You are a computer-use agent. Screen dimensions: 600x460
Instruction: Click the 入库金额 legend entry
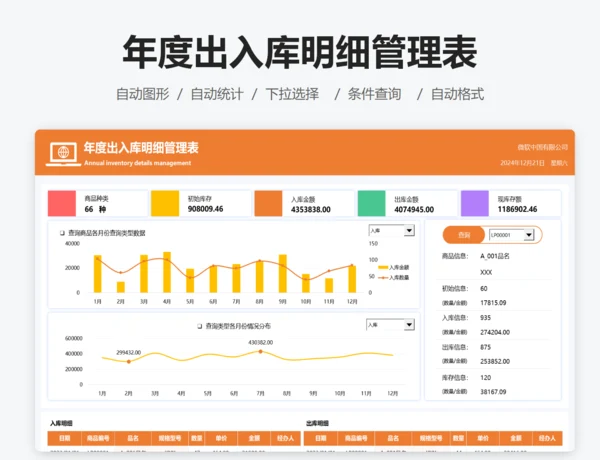(394, 268)
